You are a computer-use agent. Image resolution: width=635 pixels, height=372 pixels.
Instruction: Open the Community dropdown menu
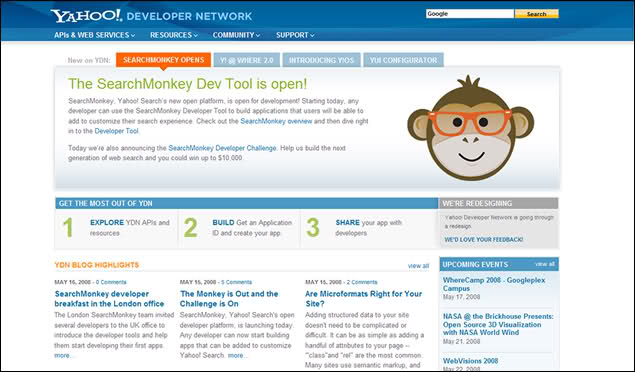pos(237,35)
